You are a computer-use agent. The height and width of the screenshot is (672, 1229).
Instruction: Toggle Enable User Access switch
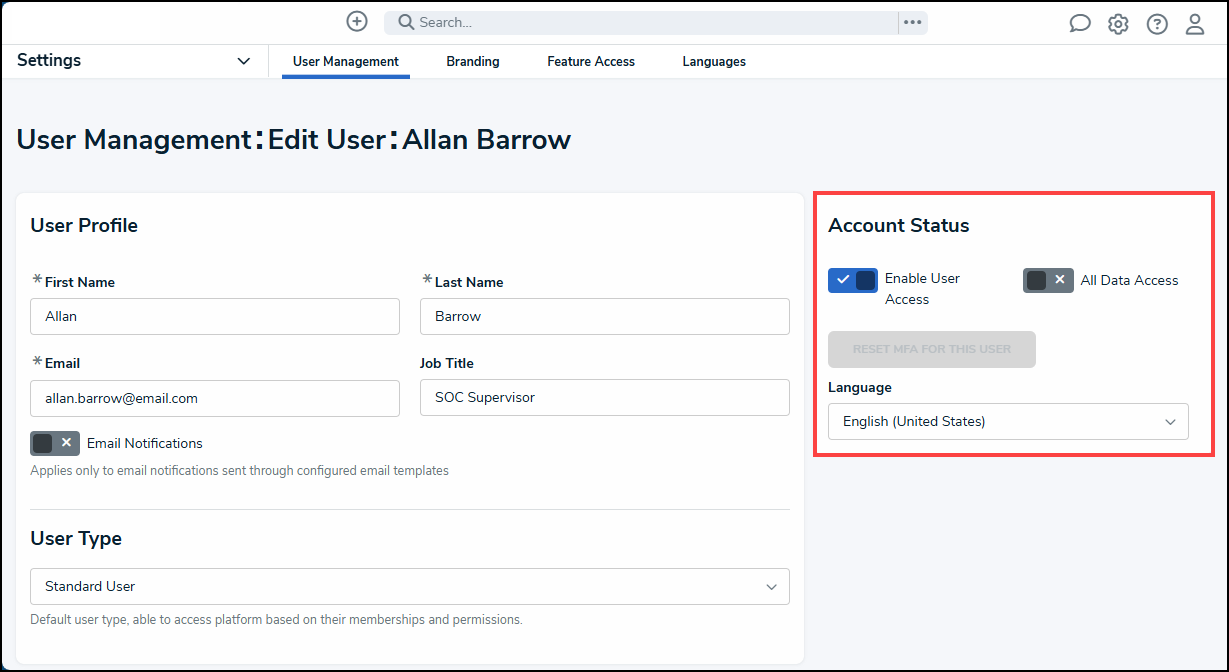[x=853, y=280]
